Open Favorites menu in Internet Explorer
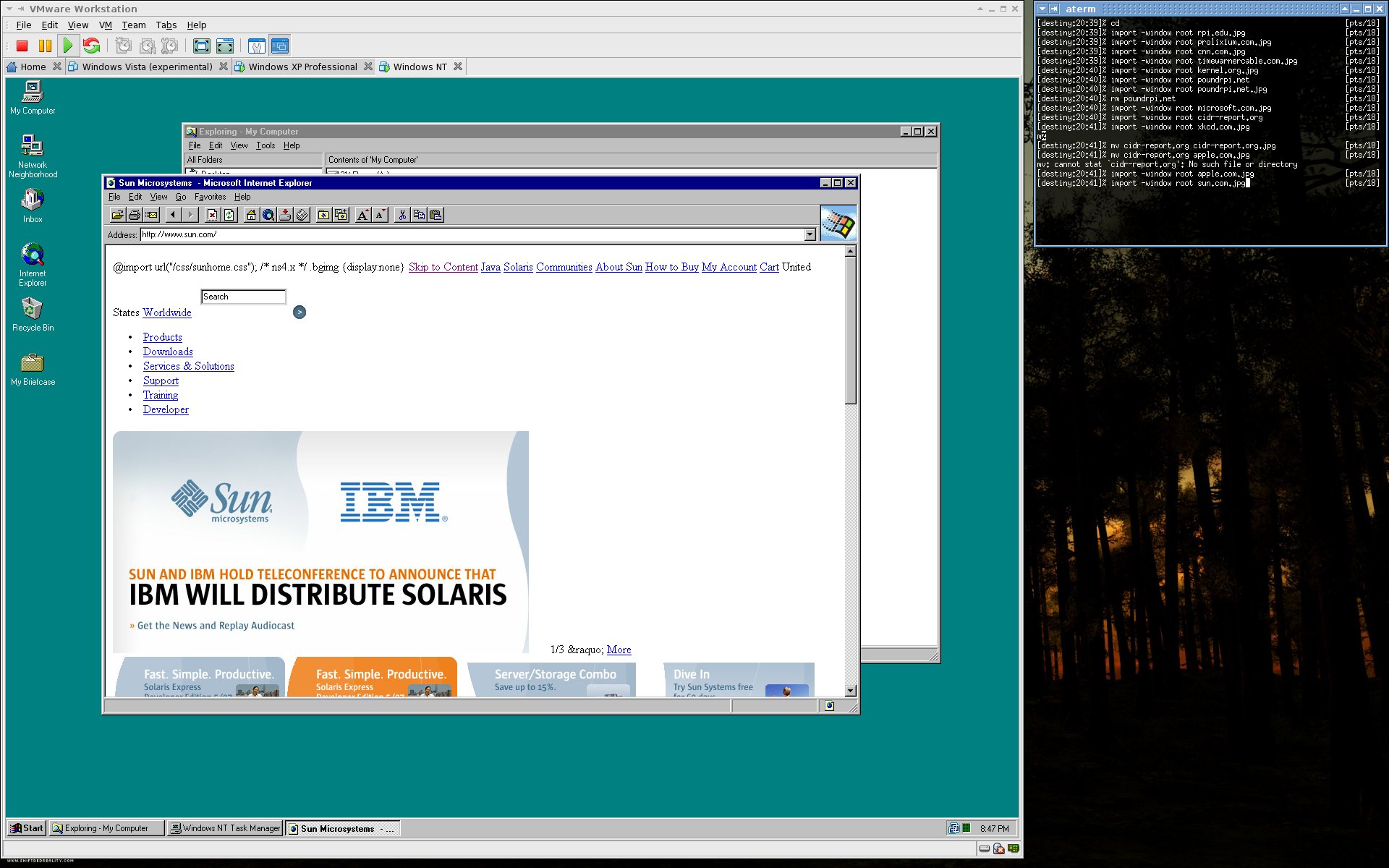The image size is (1389, 868). click(210, 197)
